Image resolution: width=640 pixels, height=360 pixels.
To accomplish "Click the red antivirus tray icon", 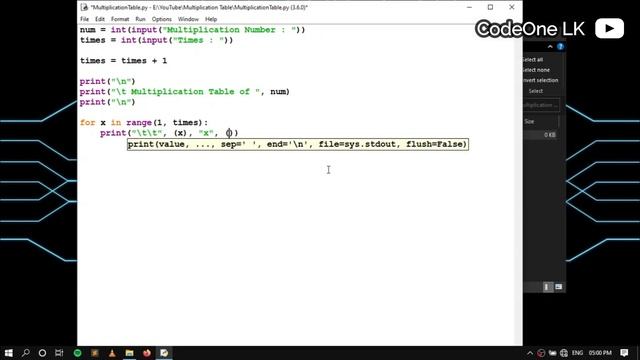I will tap(541, 353).
